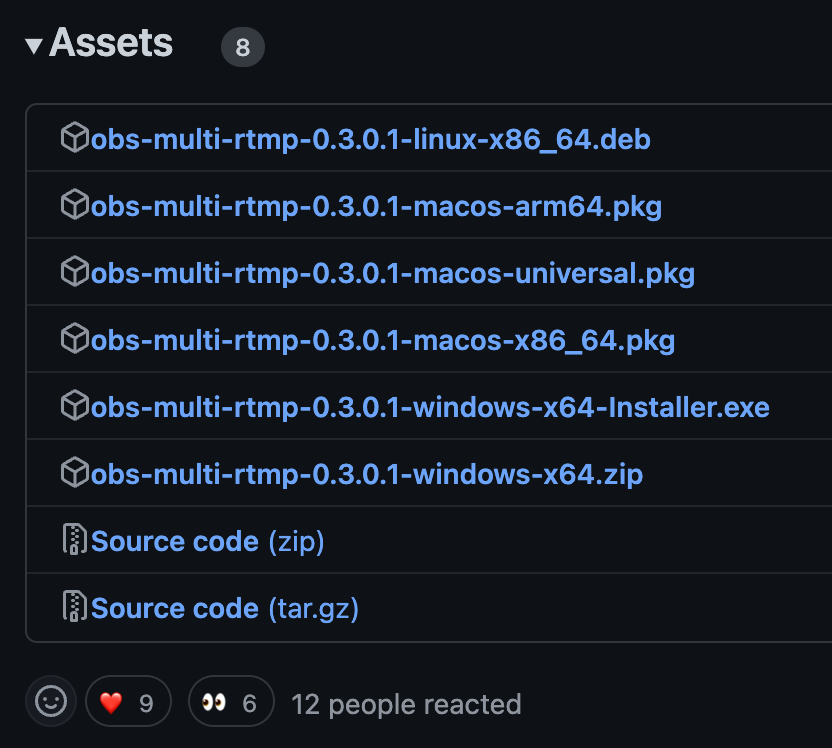Viewport: 832px width, 748px height.
Task: Click package icon beside macos-universal.pkg asset
Action: 75,272
